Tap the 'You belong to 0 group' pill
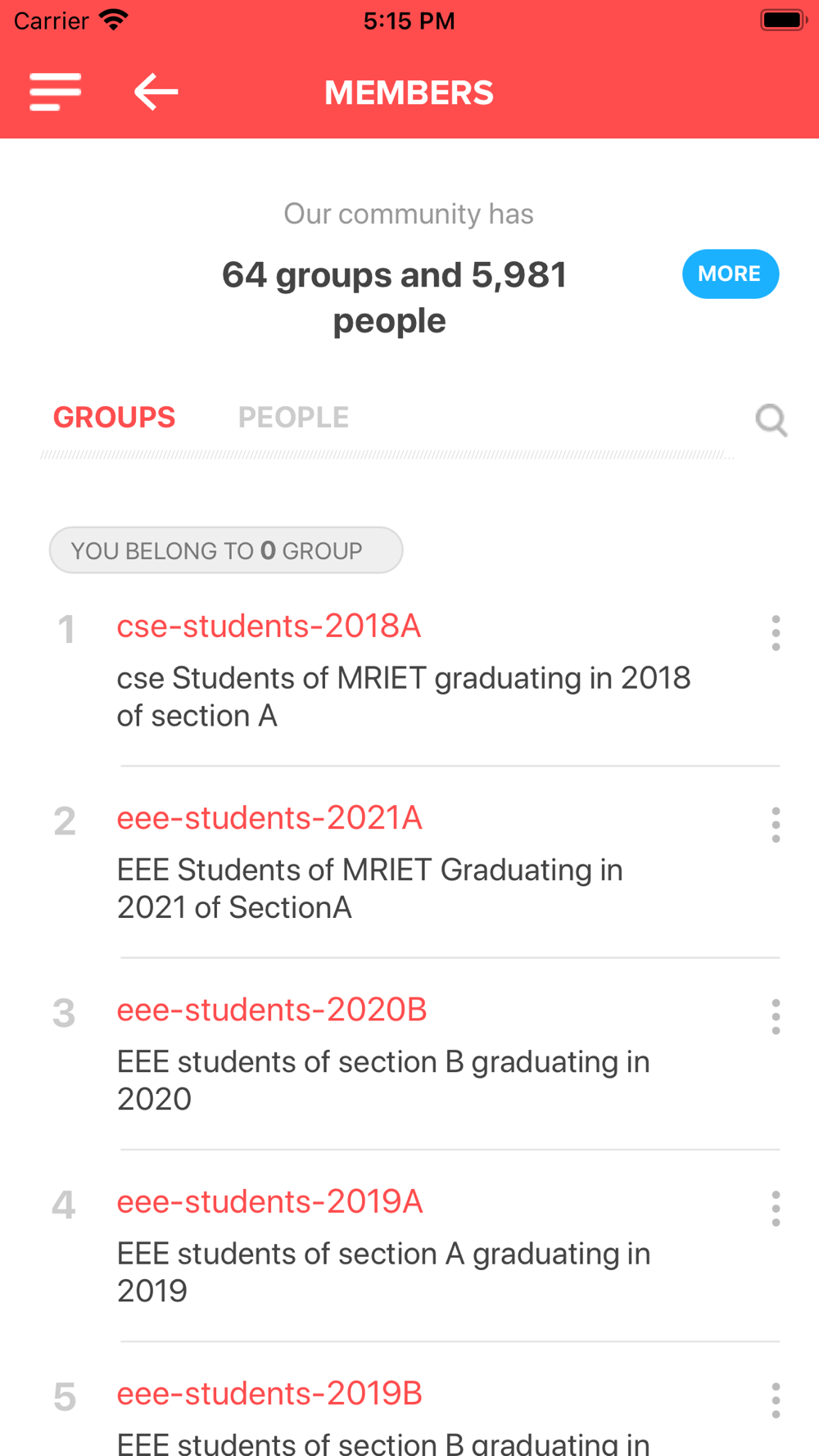Screen dimensions: 819x1456 tap(225, 550)
